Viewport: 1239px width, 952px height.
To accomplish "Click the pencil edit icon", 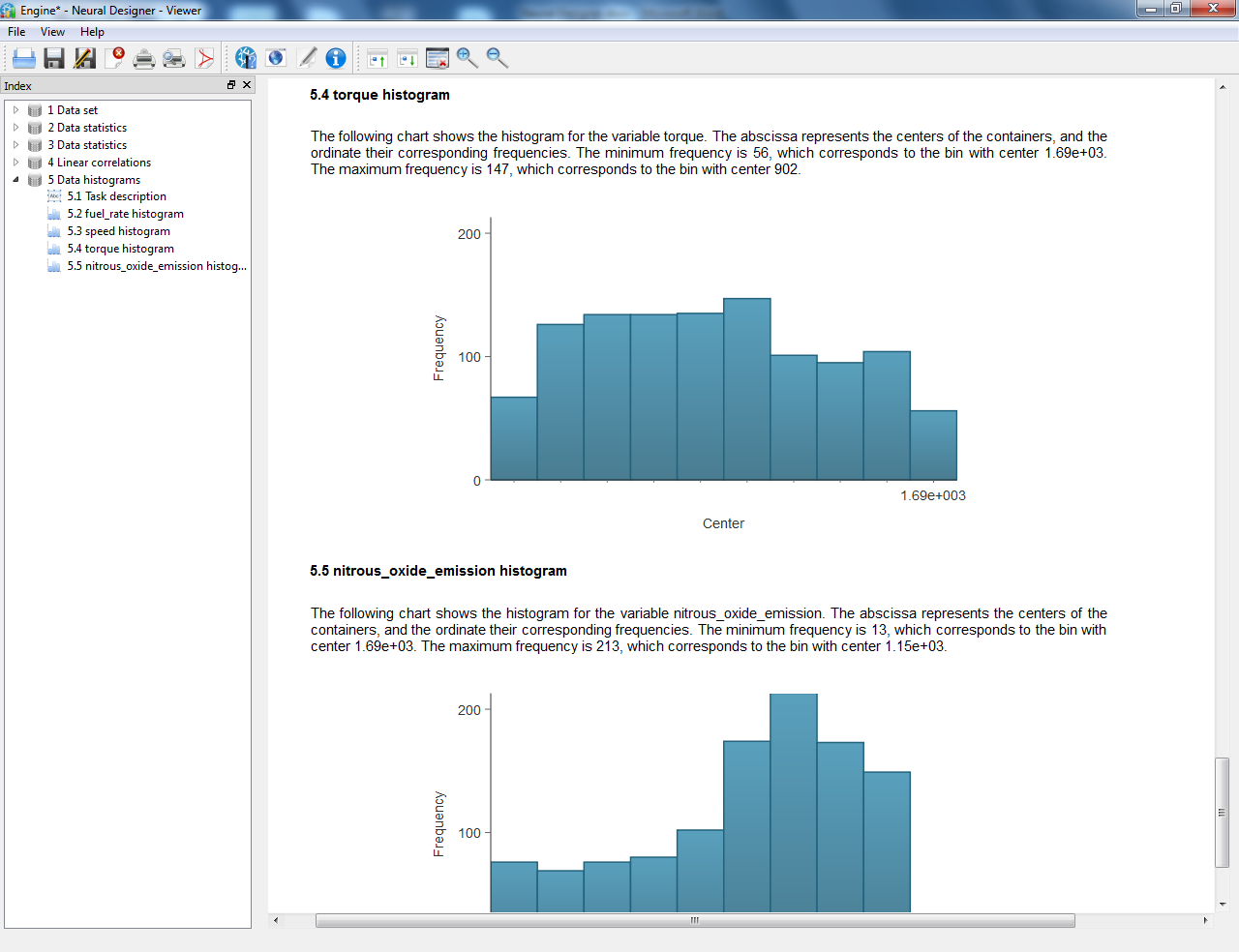I will (x=307, y=58).
